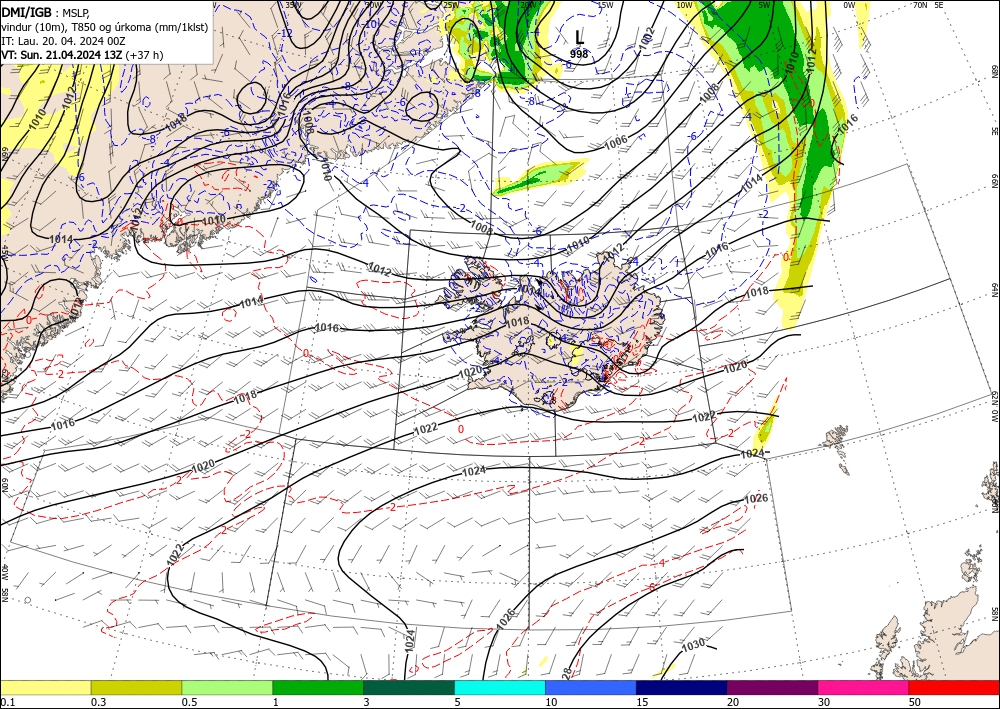Click the '1006' isobar label
This screenshot has width=1000, height=709.
(x=615, y=141)
